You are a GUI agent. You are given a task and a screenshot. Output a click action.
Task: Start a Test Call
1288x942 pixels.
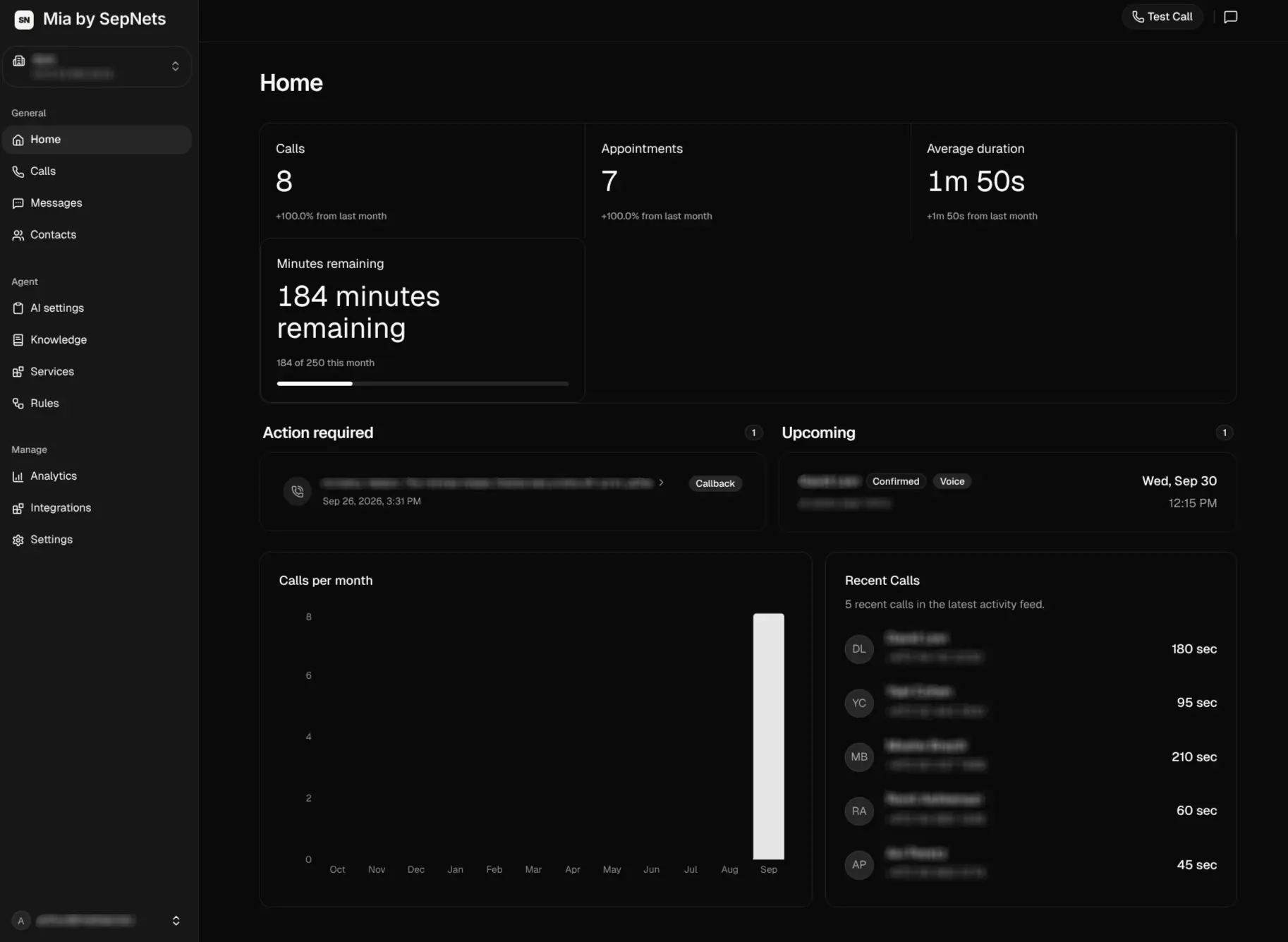click(x=1162, y=17)
